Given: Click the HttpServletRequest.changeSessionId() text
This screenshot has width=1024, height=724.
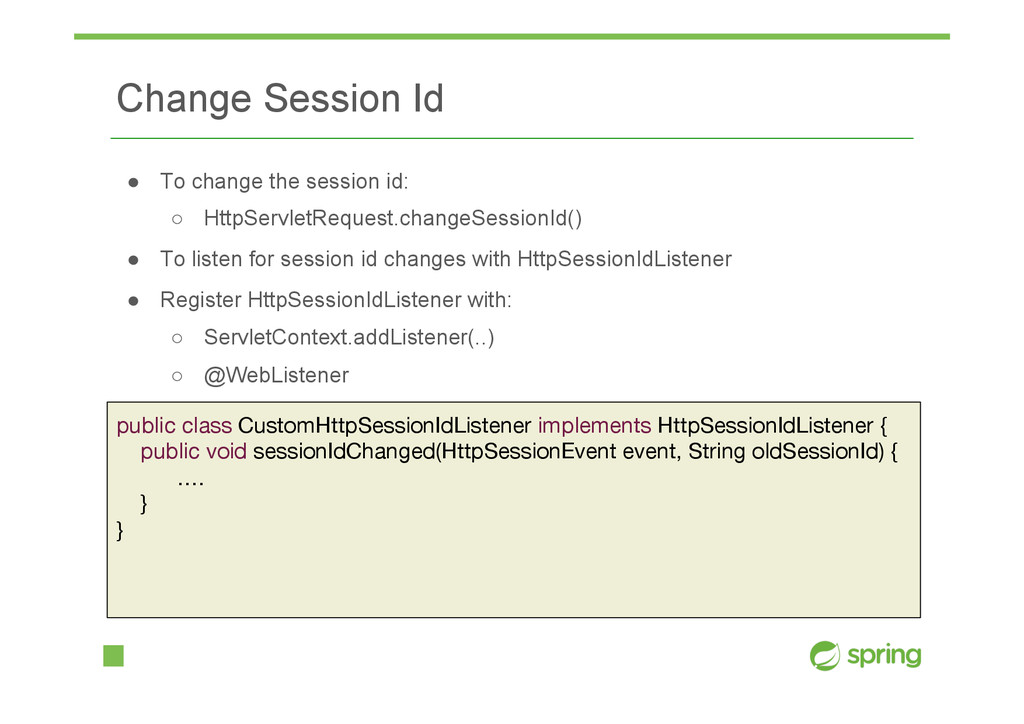Looking at the screenshot, I should 392,218.
